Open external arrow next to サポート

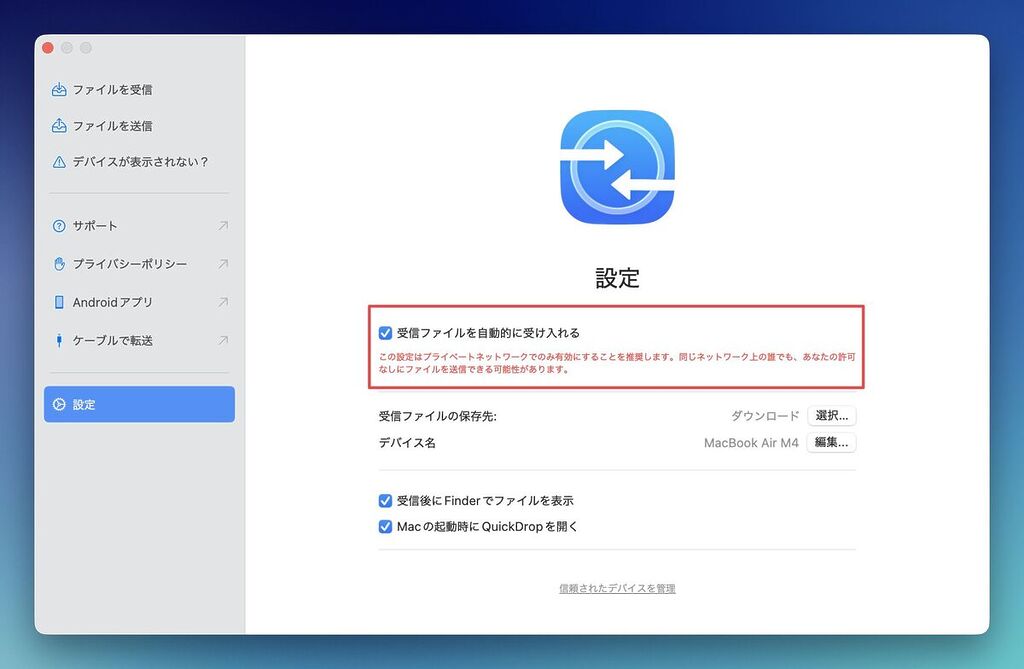pyautogui.click(x=223, y=226)
